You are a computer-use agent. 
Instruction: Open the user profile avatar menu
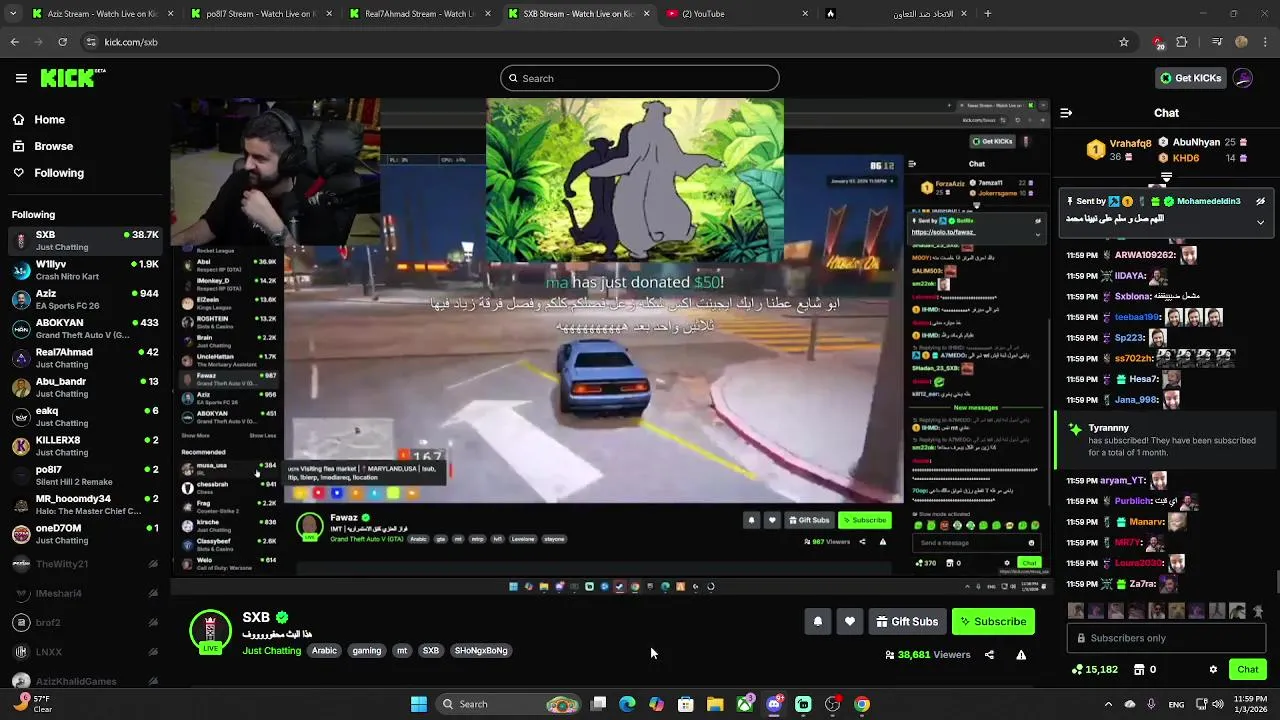[1243, 78]
